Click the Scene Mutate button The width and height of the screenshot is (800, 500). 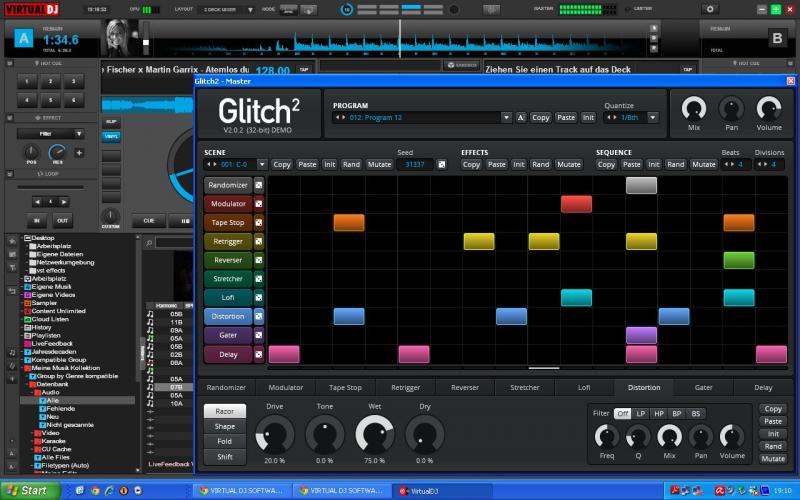[380, 164]
